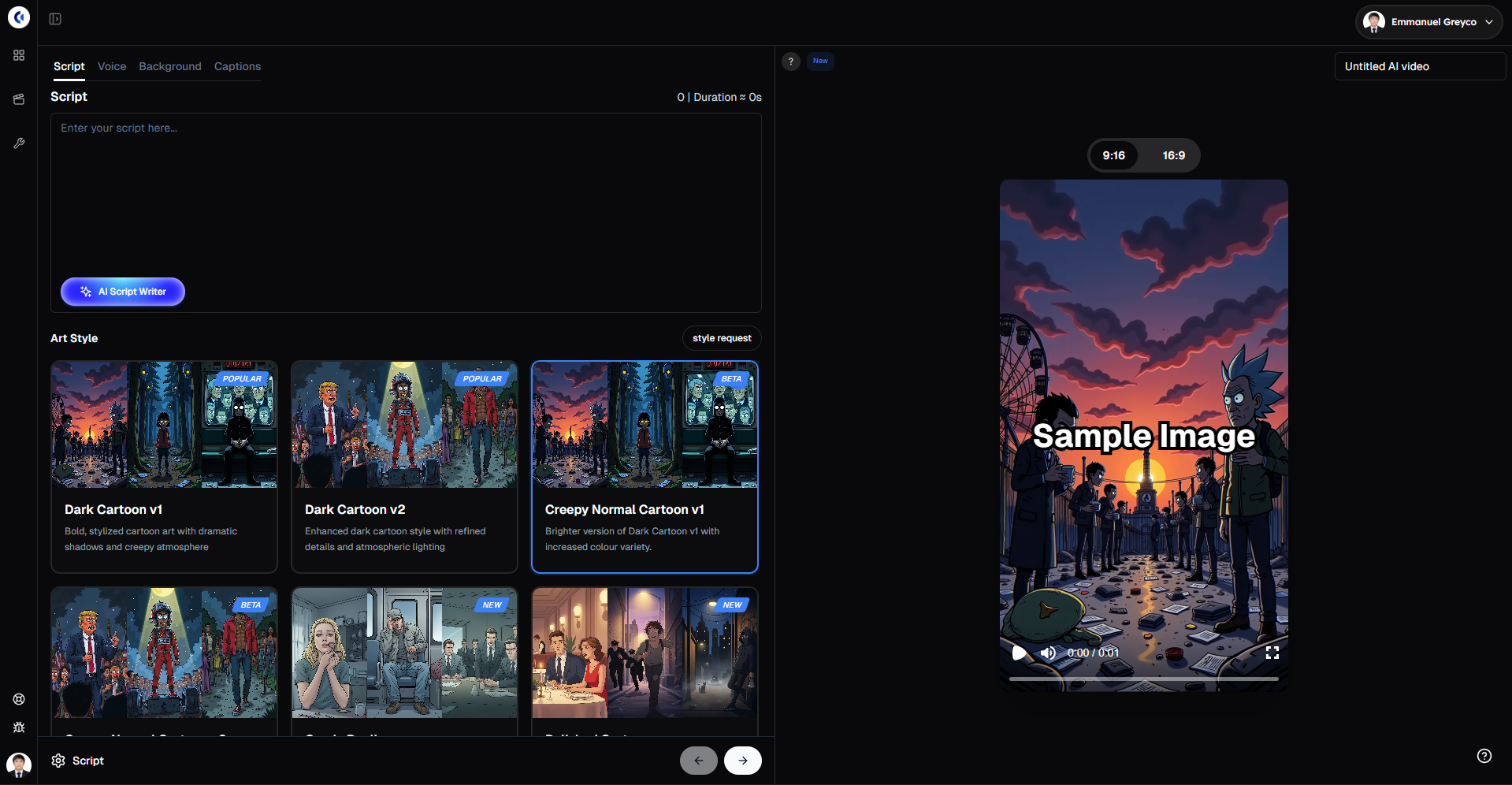
Task: Click the New badge above preview
Action: 820,61
